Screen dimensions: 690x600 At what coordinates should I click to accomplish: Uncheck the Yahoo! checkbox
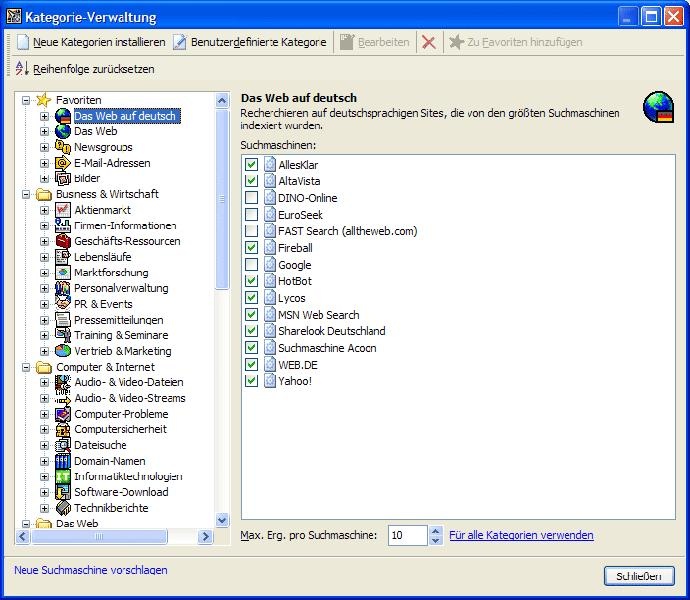click(x=251, y=381)
